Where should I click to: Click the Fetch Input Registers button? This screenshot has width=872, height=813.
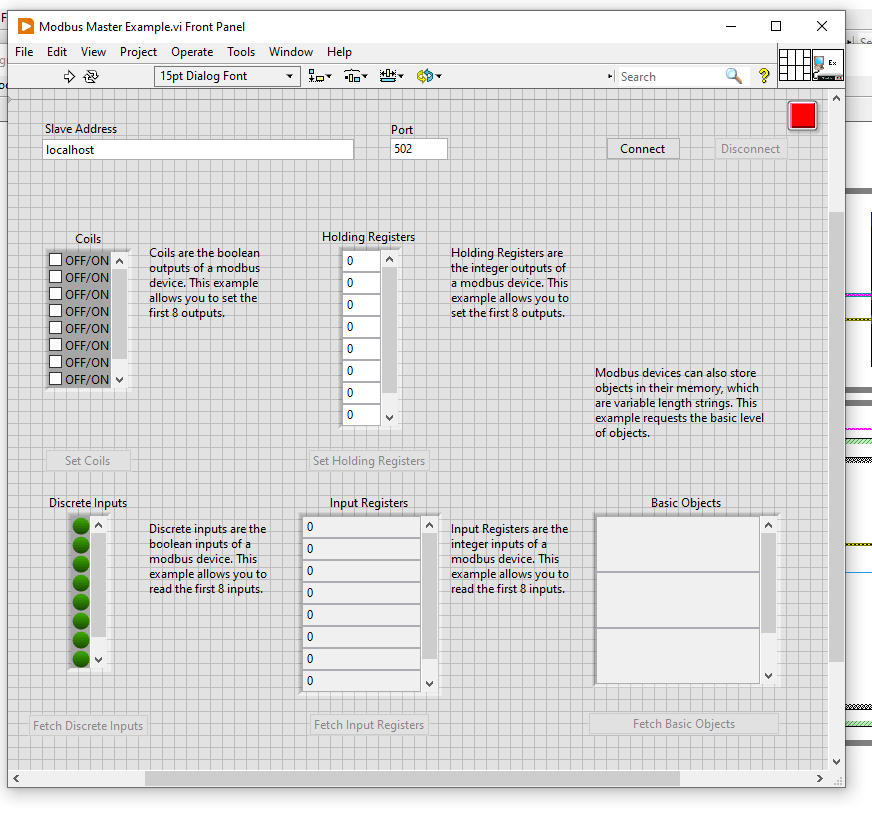point(369,725)
